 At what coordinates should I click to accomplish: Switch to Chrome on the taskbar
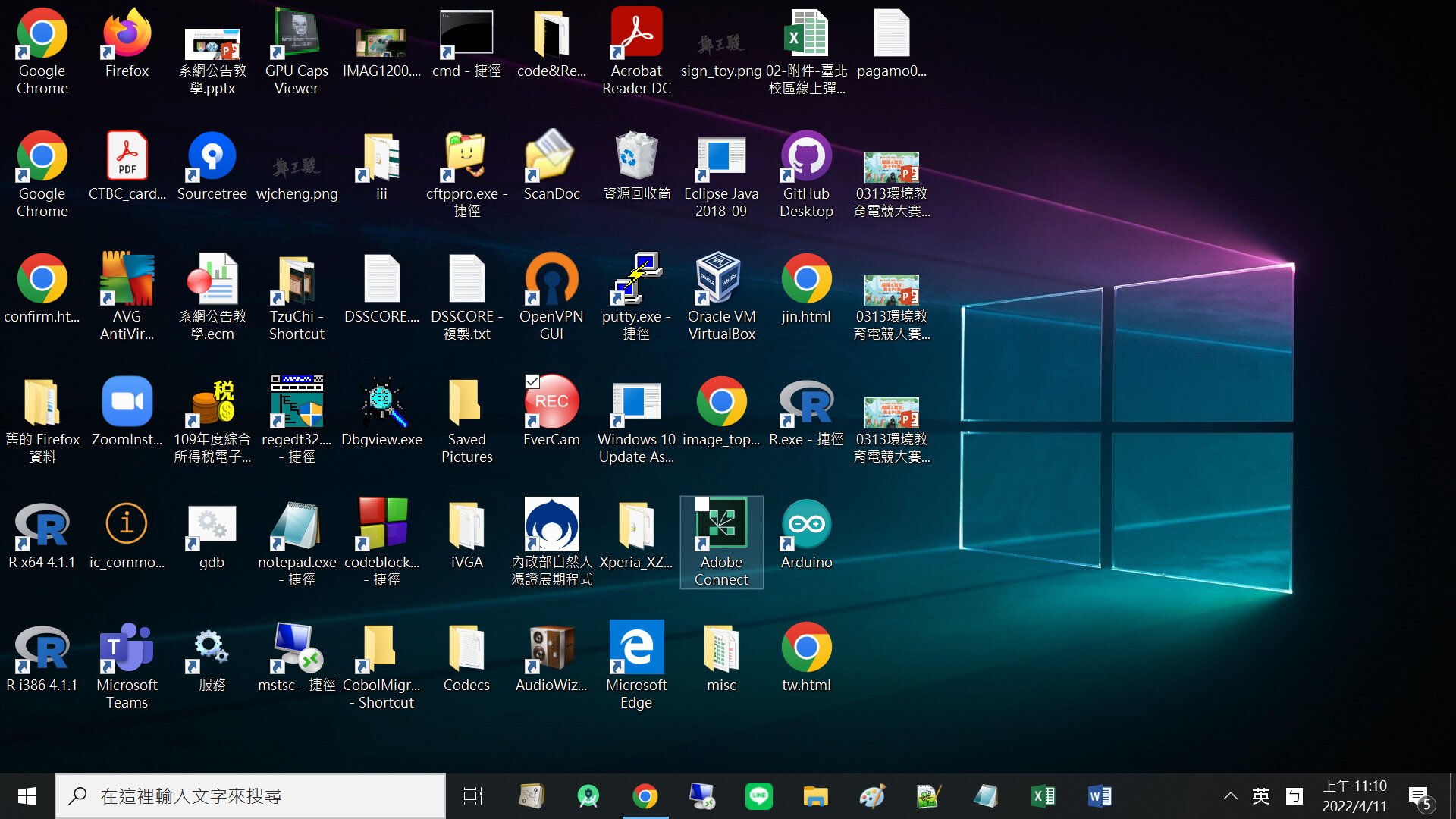tap(645, 796)
